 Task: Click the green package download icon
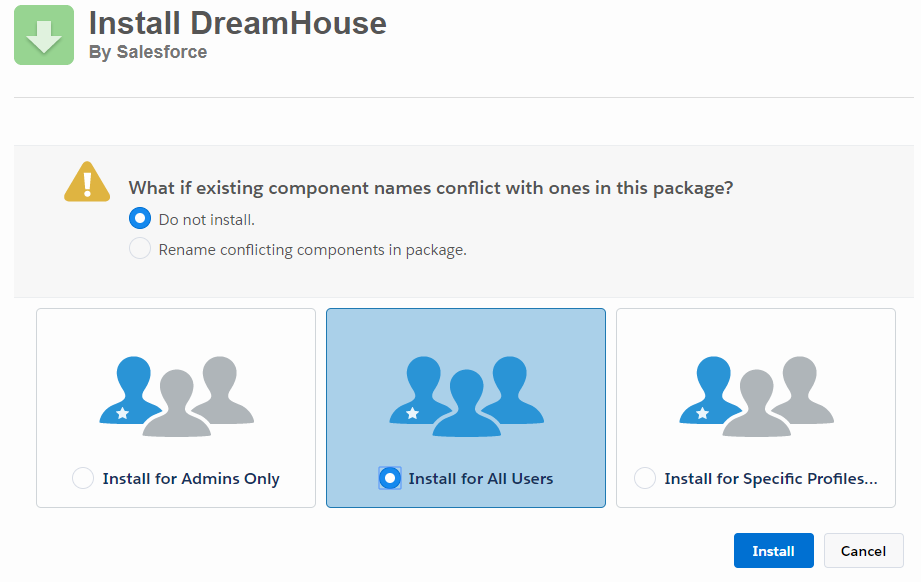click(x=44, y=35)
